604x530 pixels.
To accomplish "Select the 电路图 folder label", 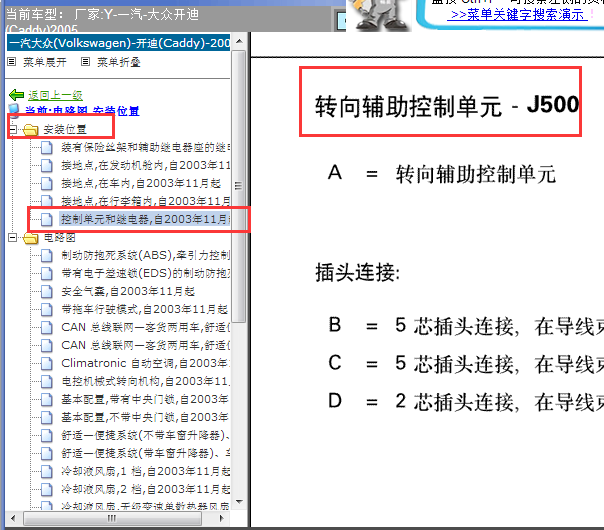I will tap(59, 238).
